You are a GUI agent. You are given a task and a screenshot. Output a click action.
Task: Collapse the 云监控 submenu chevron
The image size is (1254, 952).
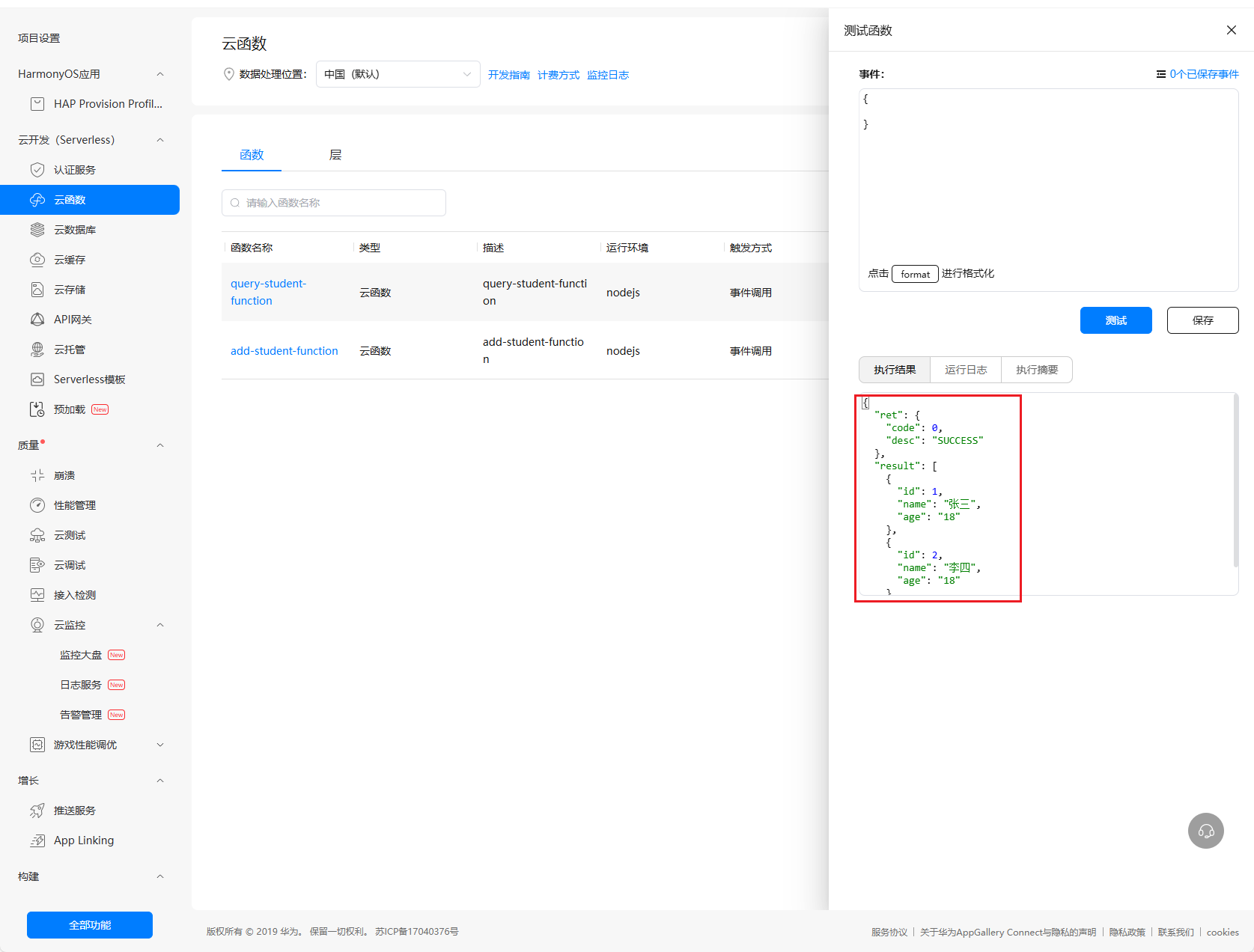(x=160, y=625)
